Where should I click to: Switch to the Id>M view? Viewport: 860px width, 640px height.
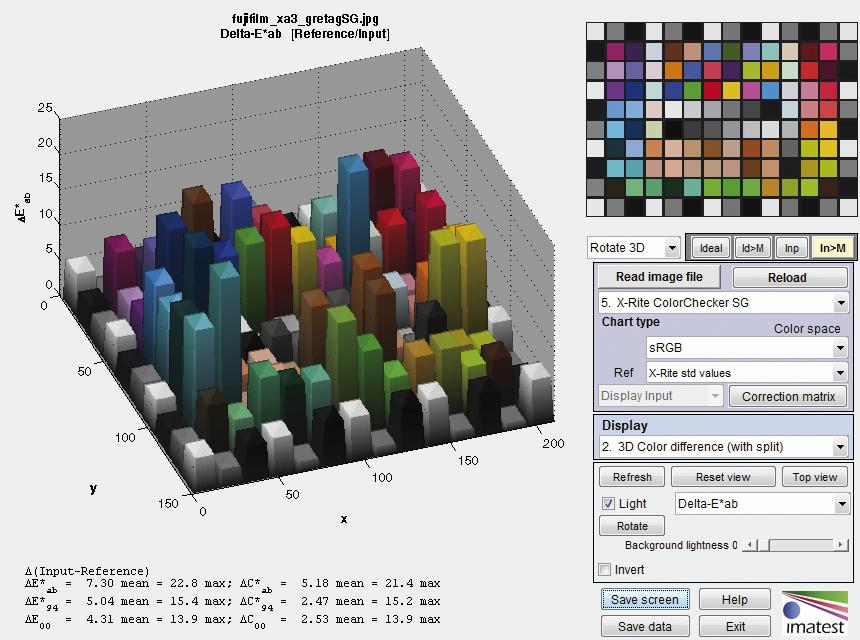[751, 248]
